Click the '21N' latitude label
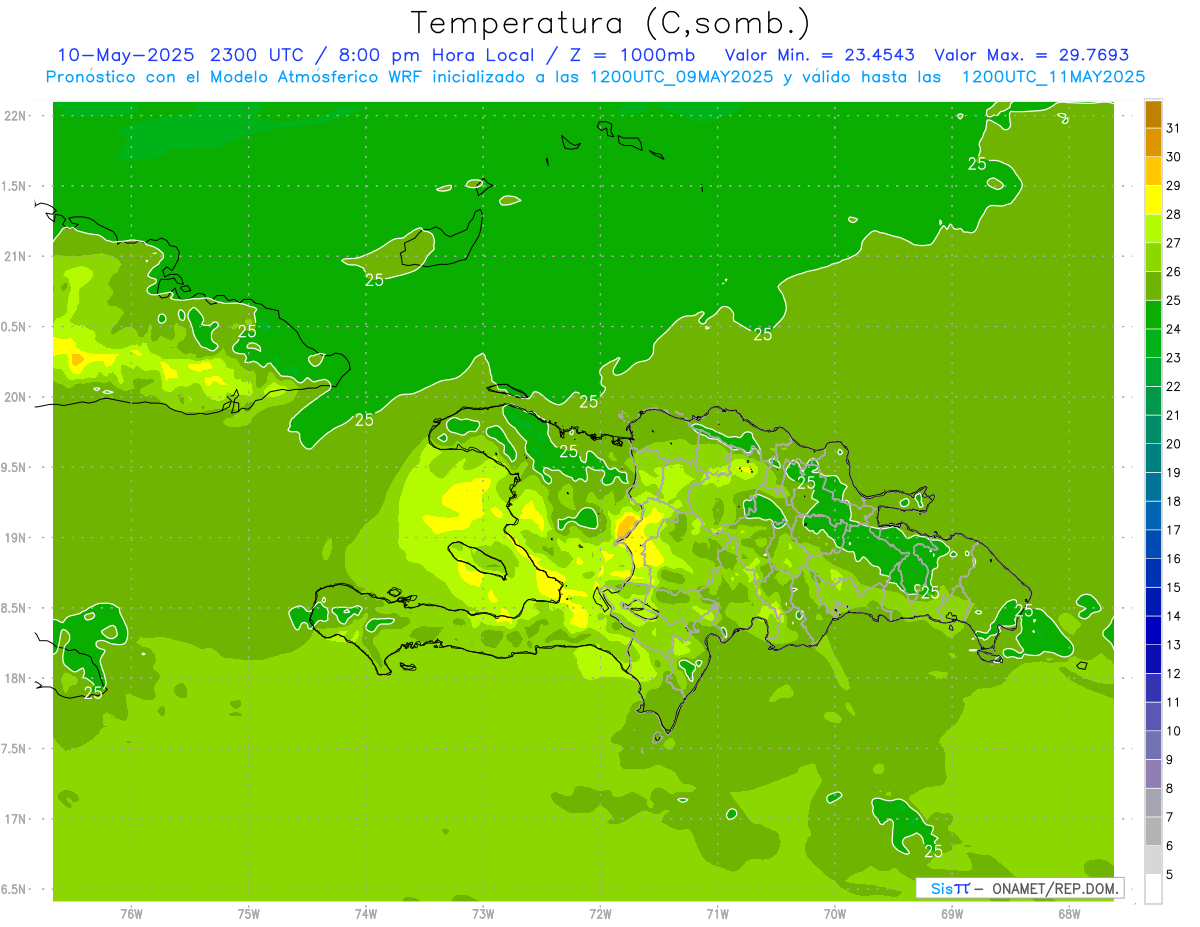Image resolution: width=1200 pixels, height=927 pixels. 17,256
